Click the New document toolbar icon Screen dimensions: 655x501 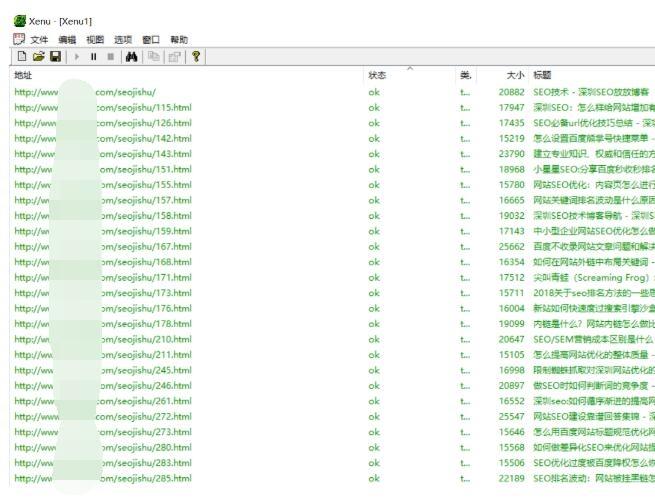[22, 56]
